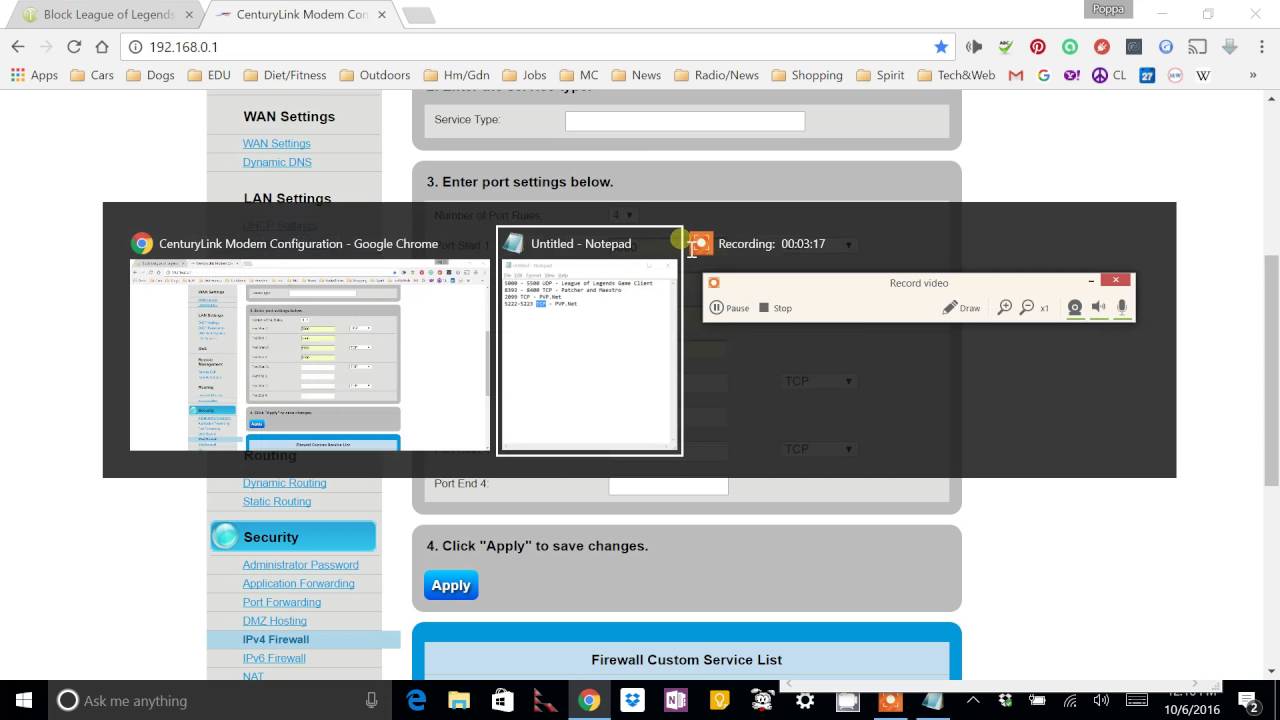Toggle system sound capture in recorder
This screenshot has width=1280, height=720.
(x=1099, y=308)
